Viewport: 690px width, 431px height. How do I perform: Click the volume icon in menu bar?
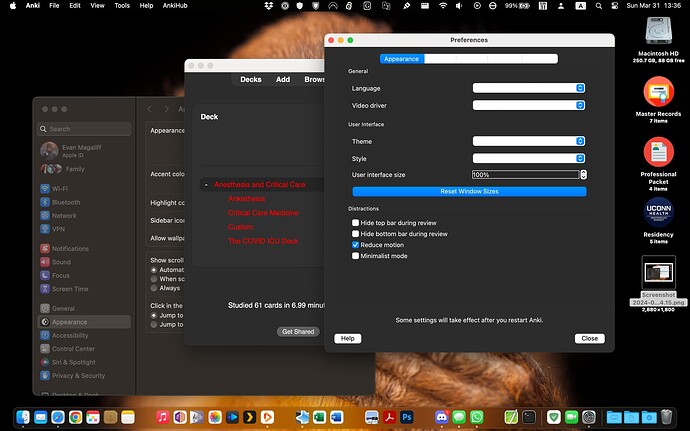coord(459,6)
